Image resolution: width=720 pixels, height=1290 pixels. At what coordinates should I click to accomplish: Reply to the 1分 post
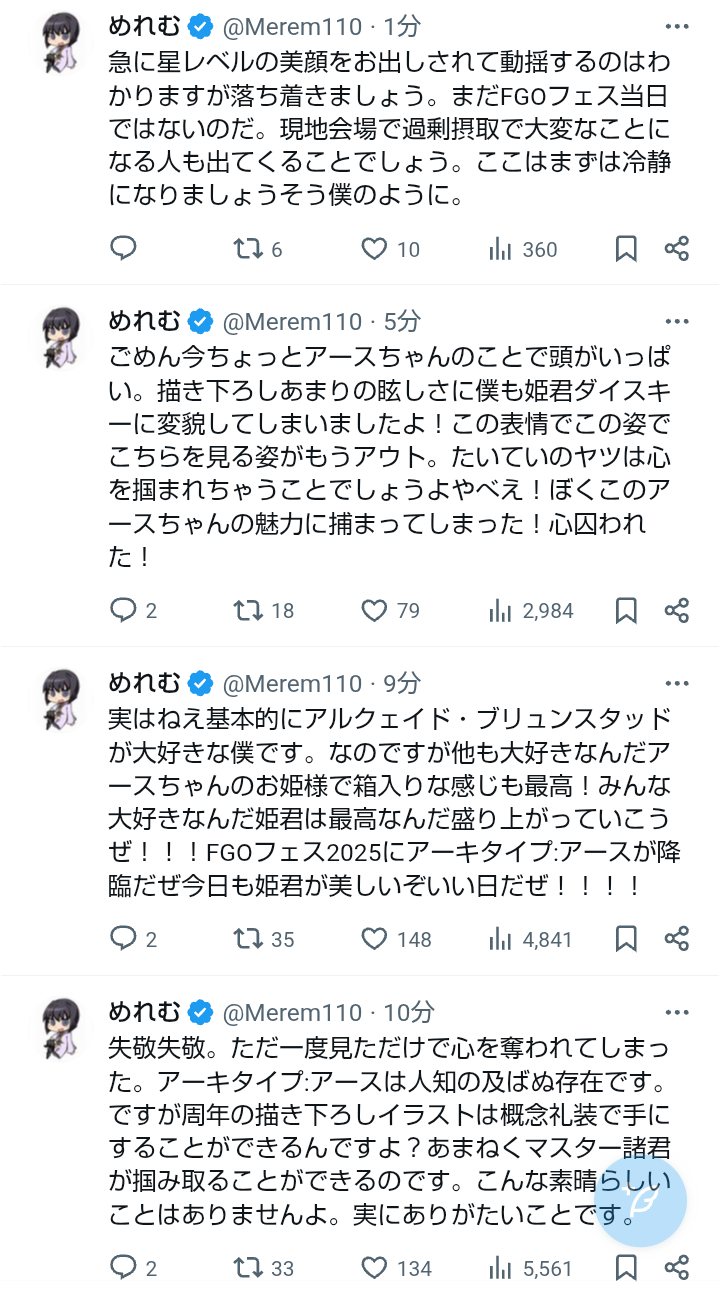pyautogui.click(x=123, y=248)
